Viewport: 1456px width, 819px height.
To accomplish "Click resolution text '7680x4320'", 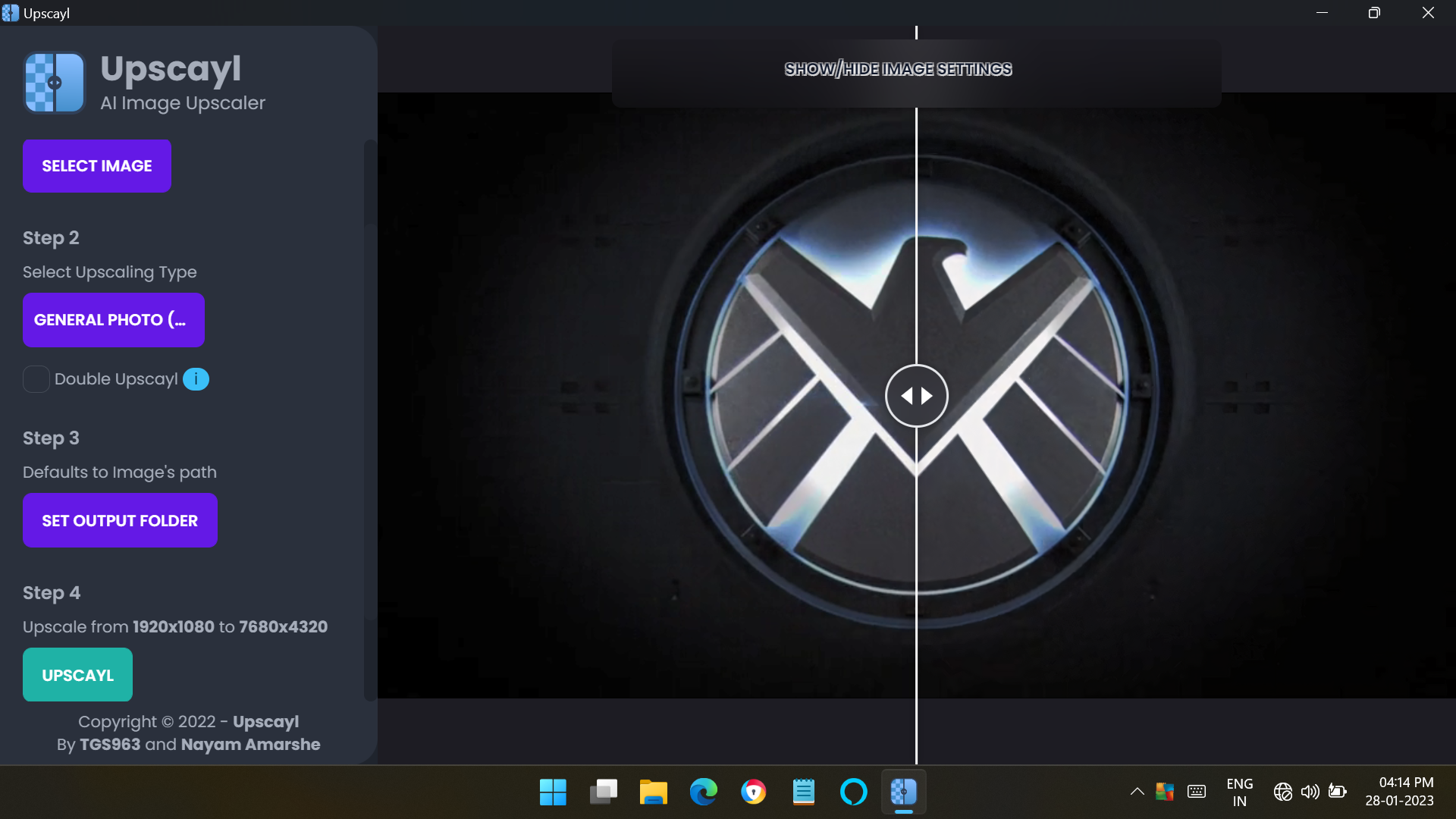I will pyautogui.click(x=283, y=627).
